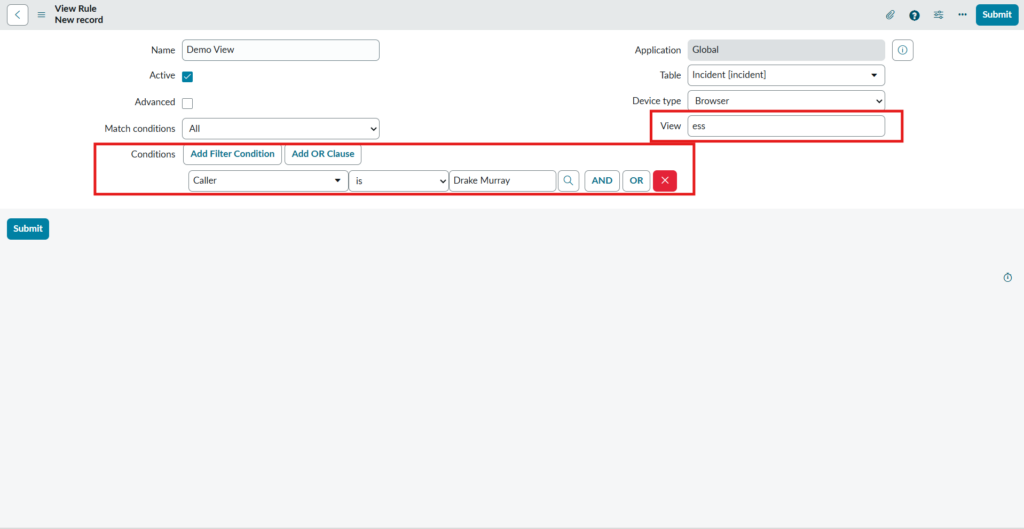Click the attachment paperclip icon

click(890, 14)
